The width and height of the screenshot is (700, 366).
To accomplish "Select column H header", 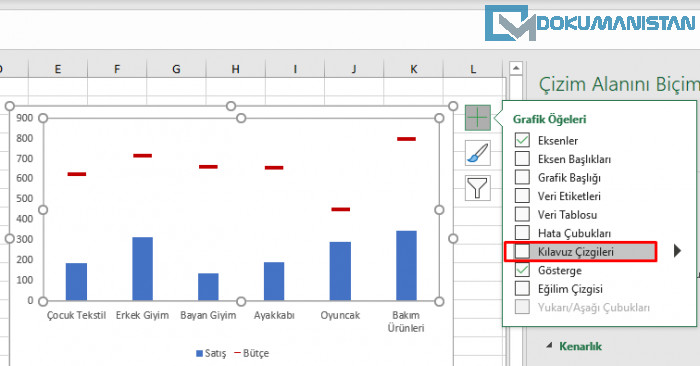I will tap(235, 69).
